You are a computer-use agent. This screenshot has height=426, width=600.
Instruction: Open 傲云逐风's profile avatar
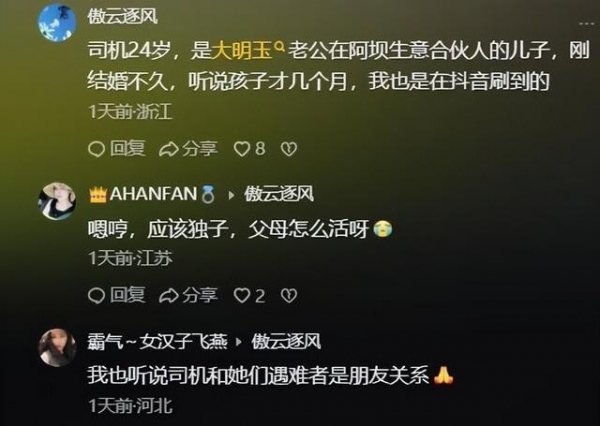click(57, 22)
